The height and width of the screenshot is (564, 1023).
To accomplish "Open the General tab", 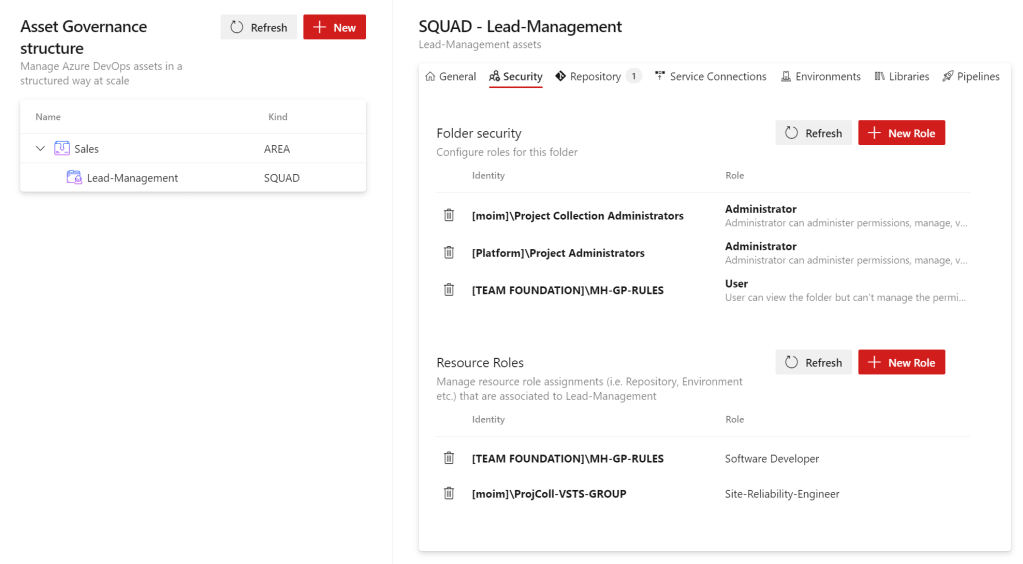I will 450,77.
